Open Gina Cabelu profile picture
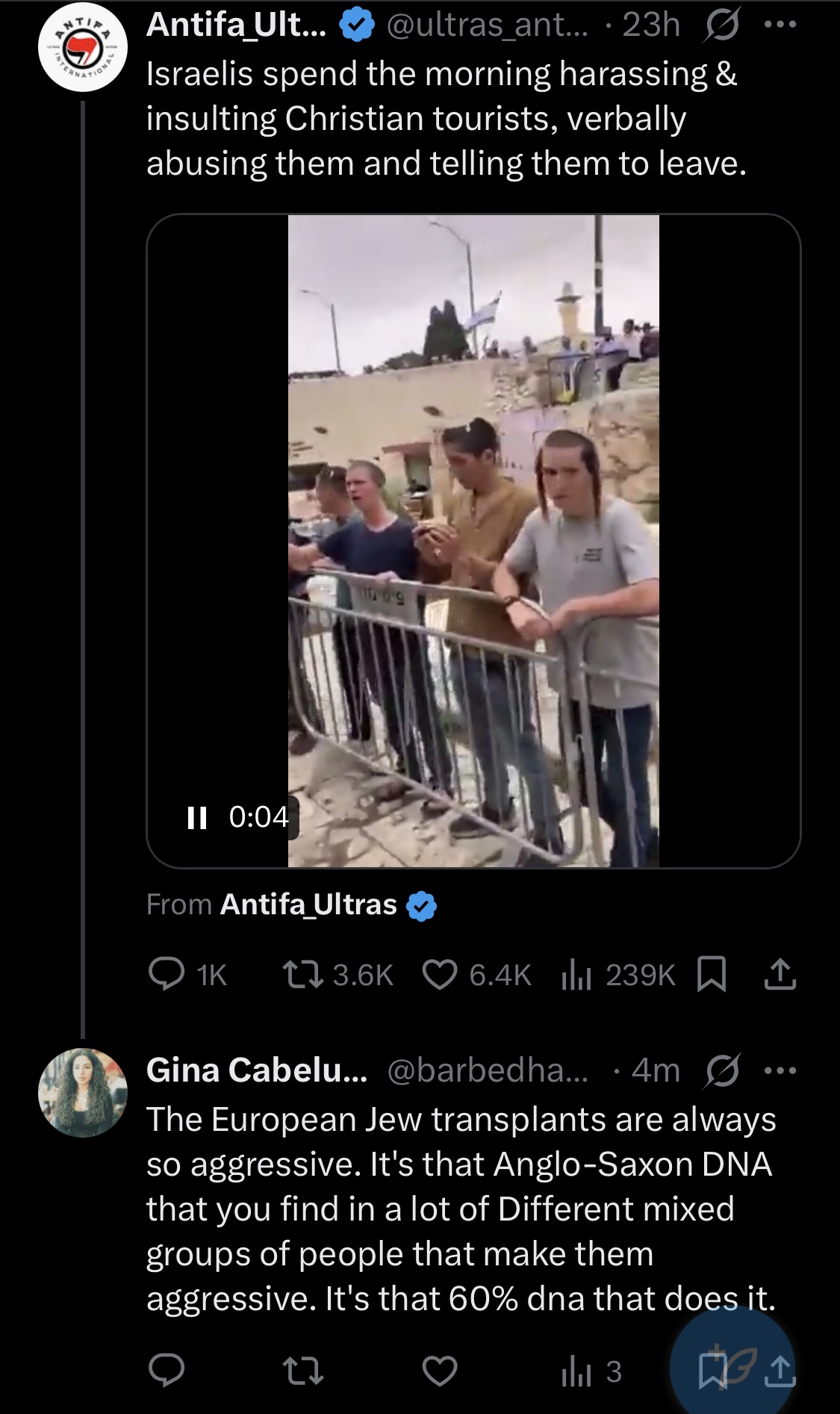The image size is (840, 1414). [83, 1092]
